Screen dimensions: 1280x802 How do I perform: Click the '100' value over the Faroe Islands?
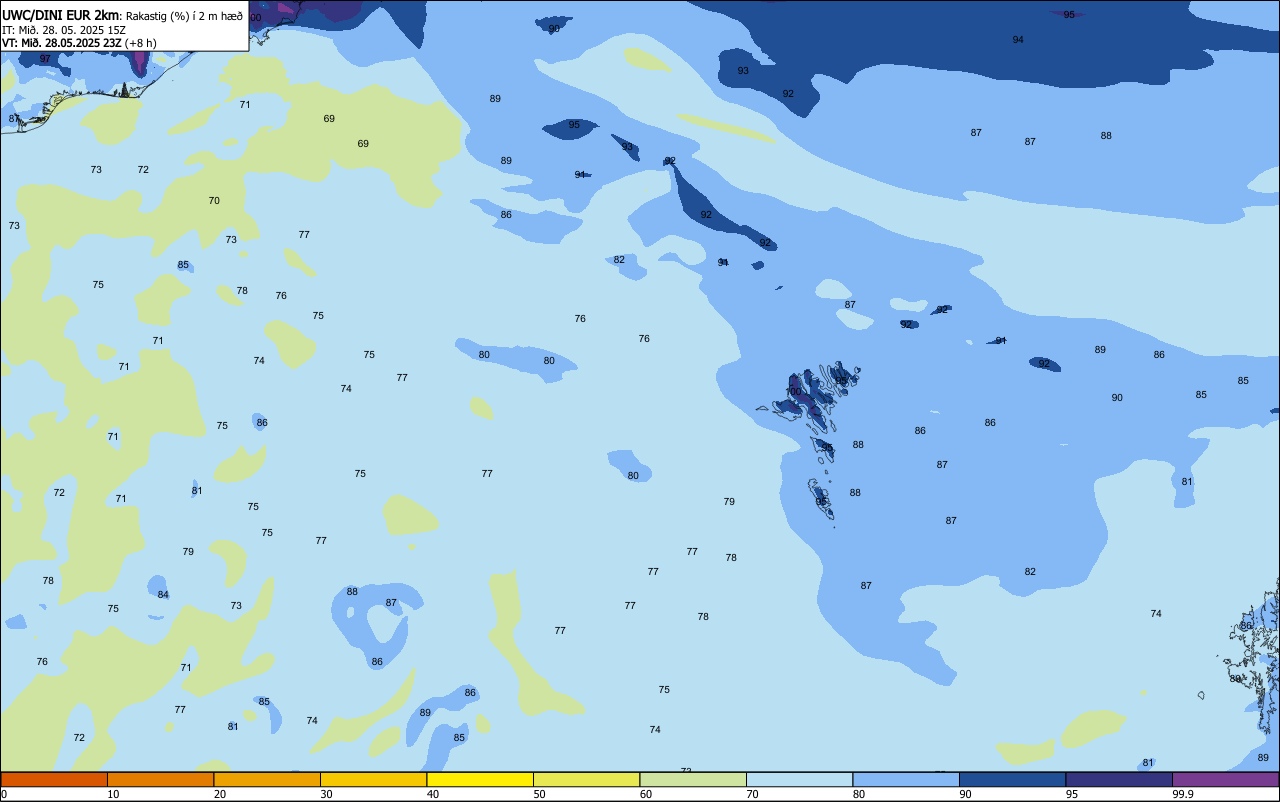[x=794, y=392]
